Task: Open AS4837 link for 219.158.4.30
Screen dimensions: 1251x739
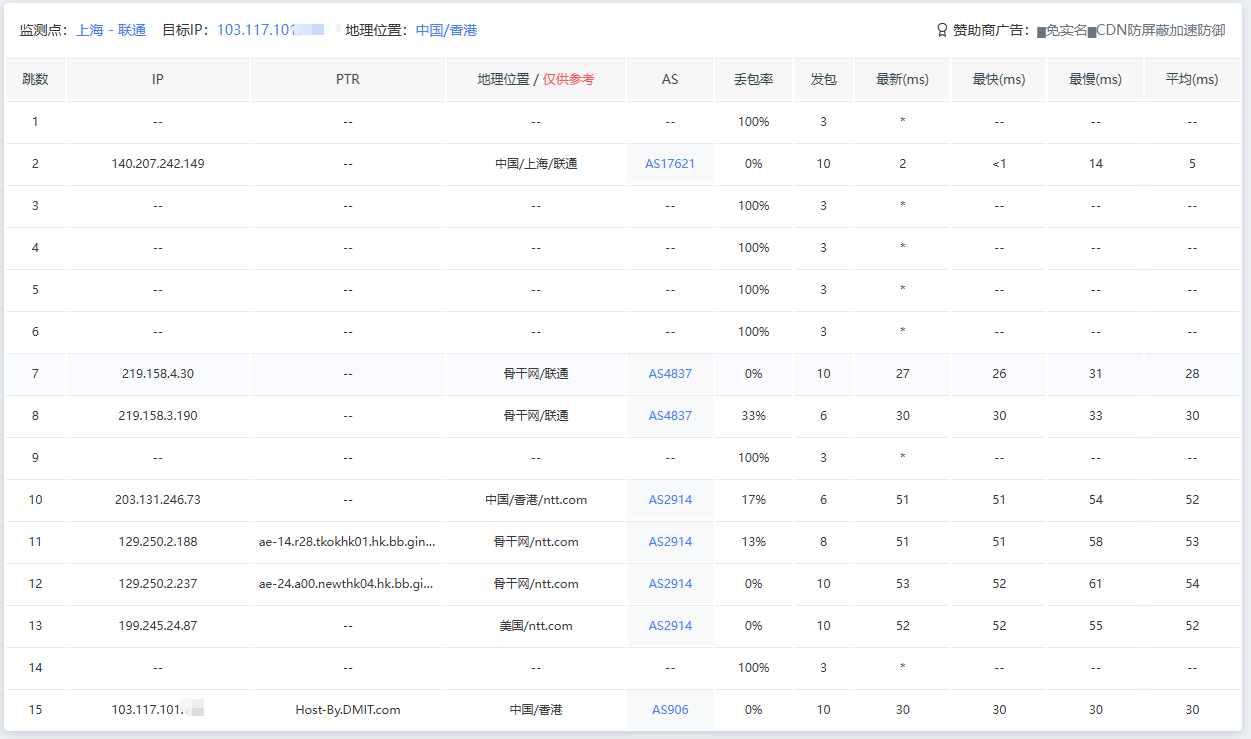Action: [x=670, y=374]
